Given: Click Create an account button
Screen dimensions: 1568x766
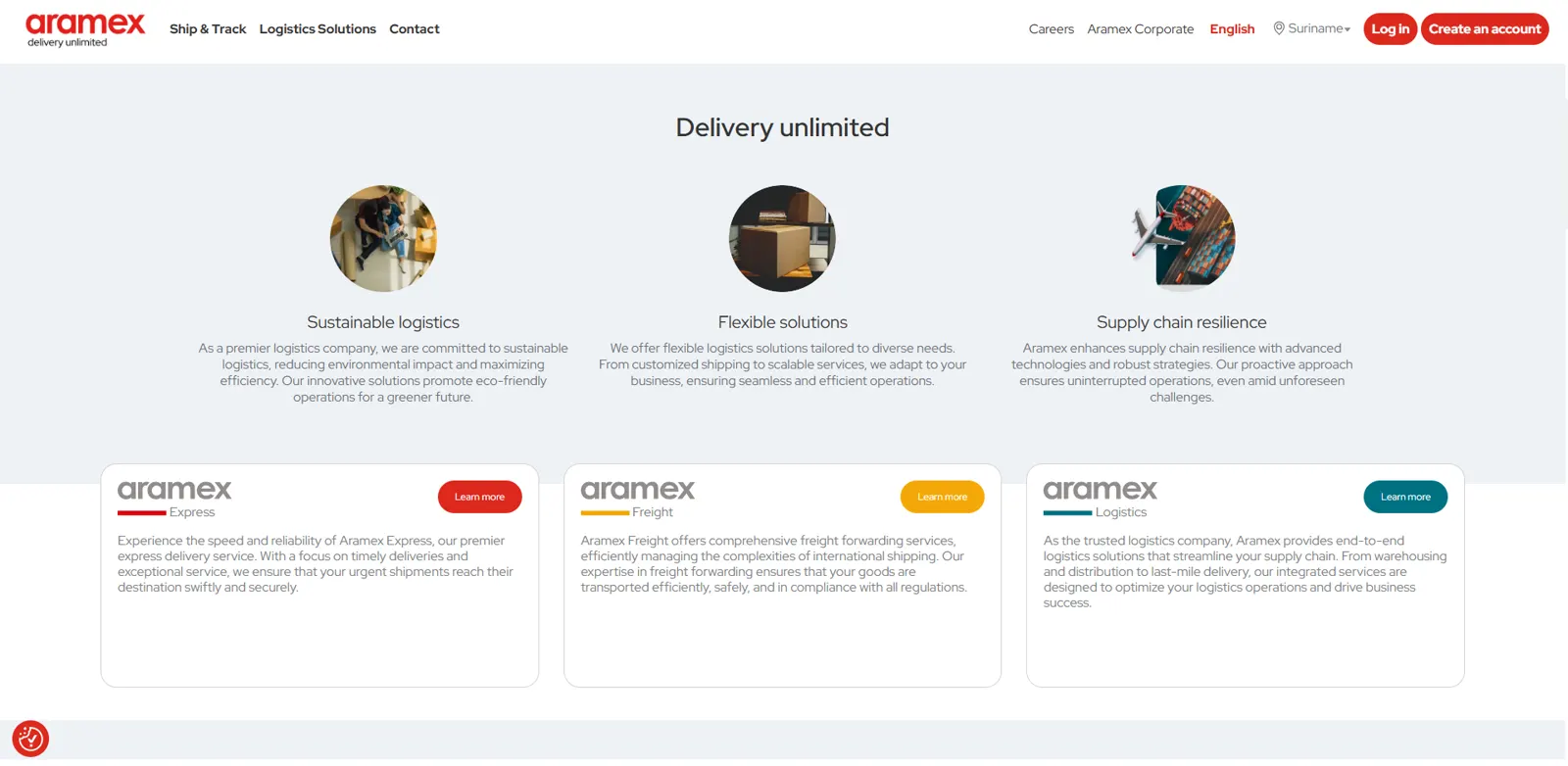Looking at the screenshot, I should point(1485,29).
